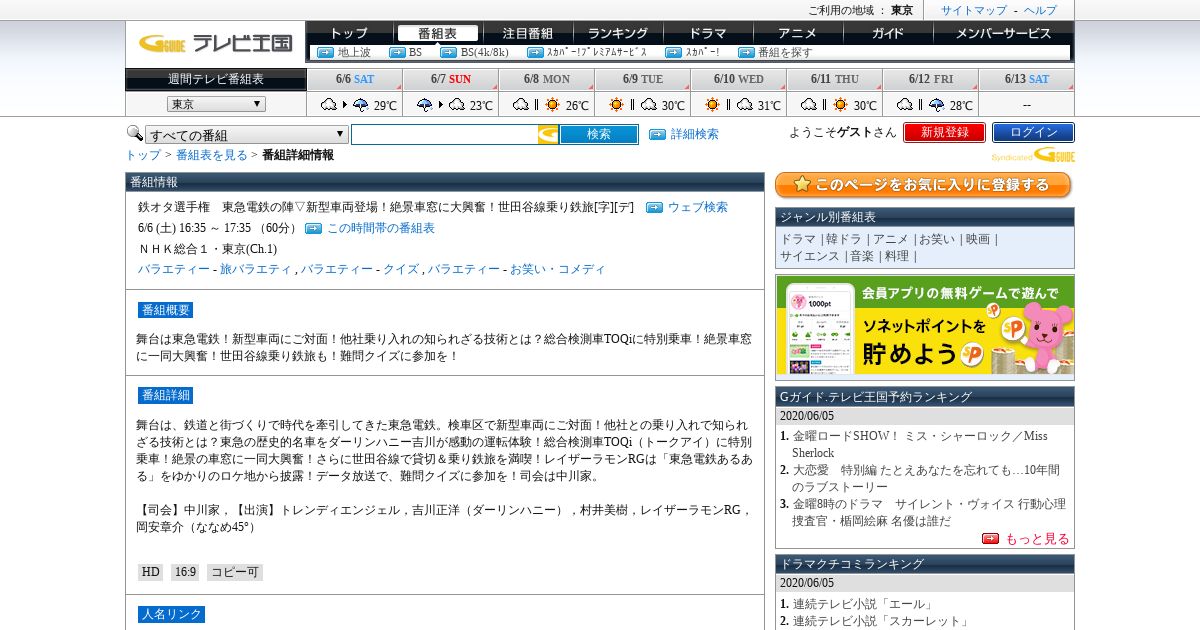The height and width of the screenshot is (630, 1200).
Task: Click the blue ログイン button
Action: point(1033,132)
